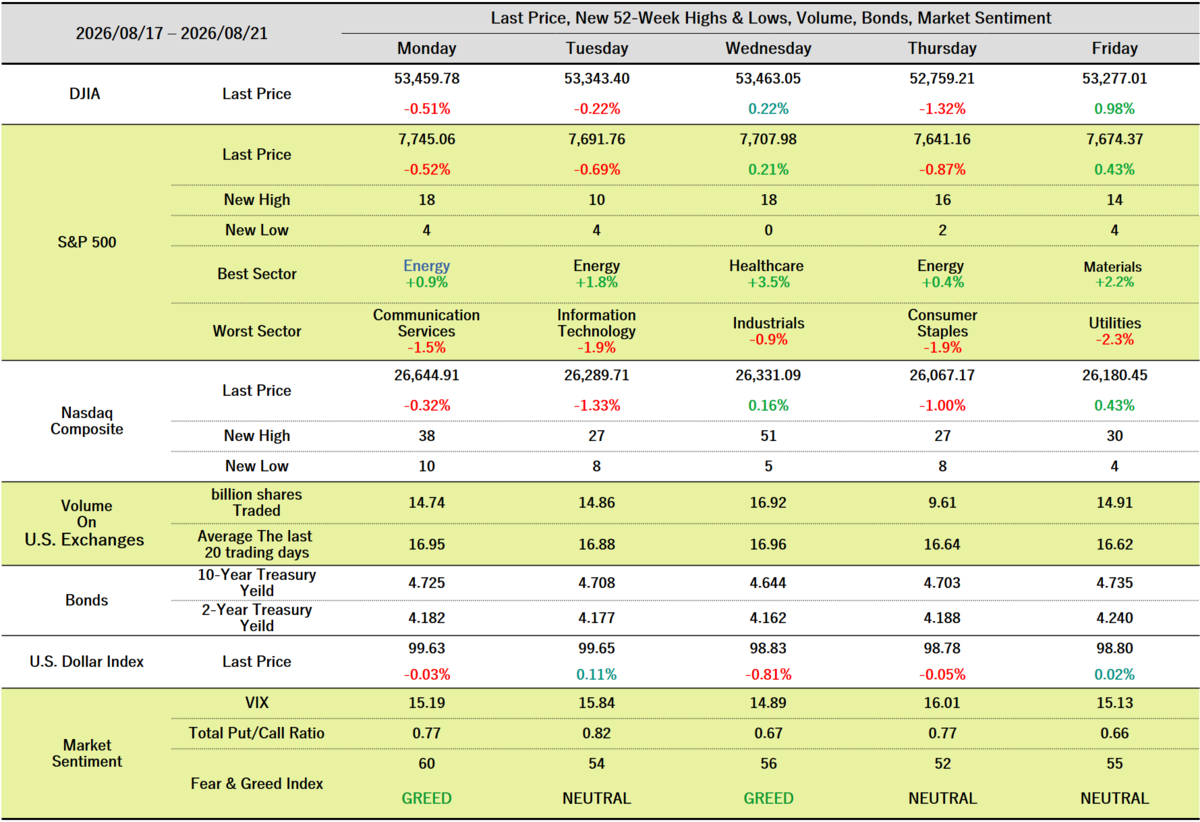1200x822 pixels.
Task: Select the U.S. Dollar Index label
Action: coord(85,662)
